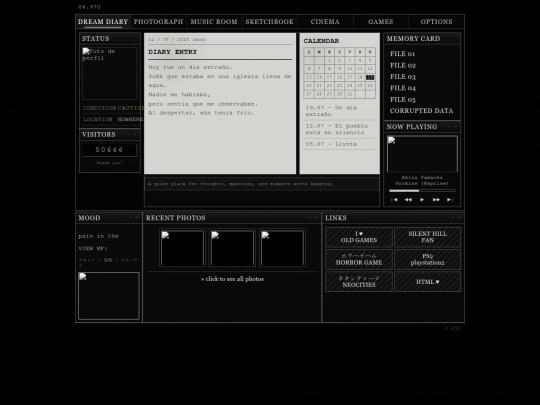
Task: Open the rightmost recent photo thumbnail
Action: point(282,248)
